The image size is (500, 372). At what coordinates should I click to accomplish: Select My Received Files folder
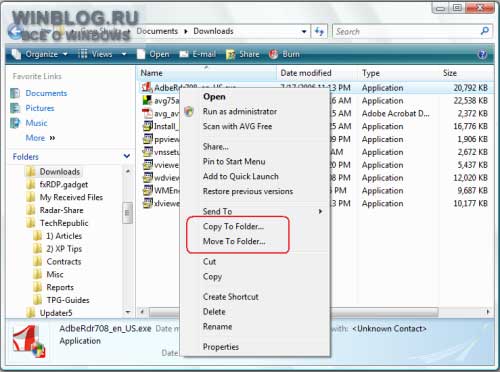click(x=71, y=197)
